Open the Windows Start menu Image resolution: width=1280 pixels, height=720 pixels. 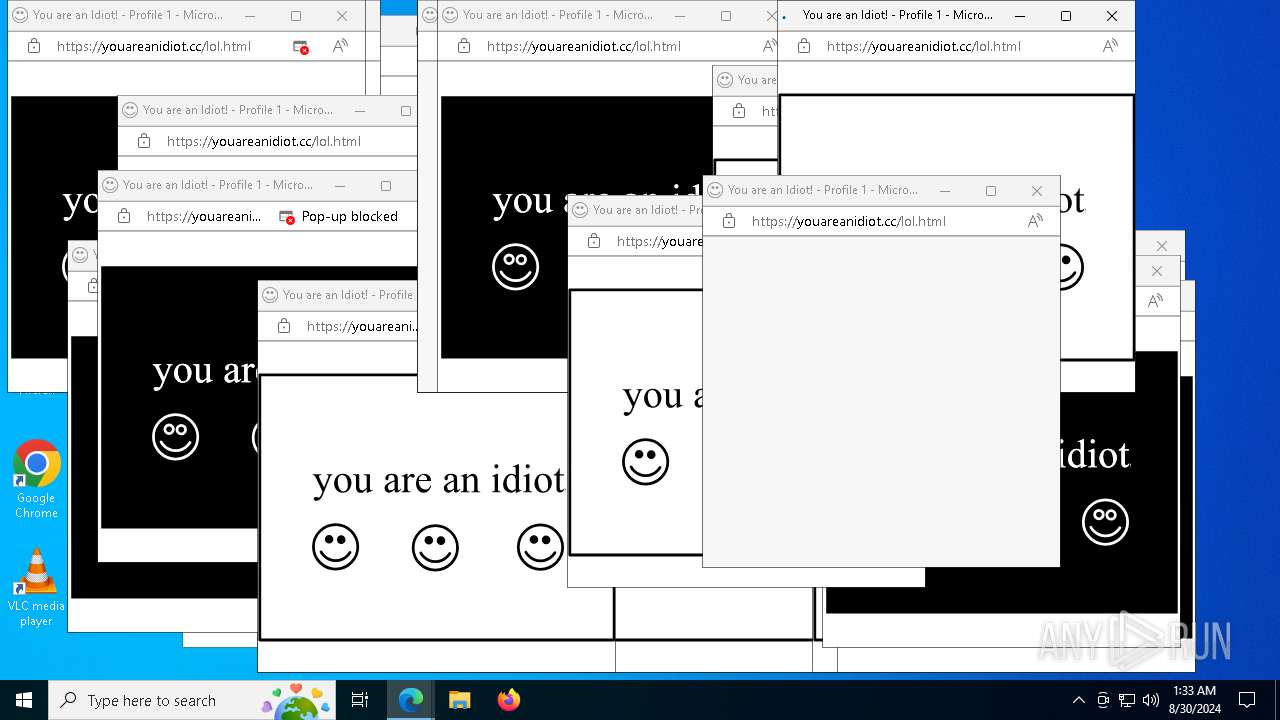tap(24, 700)
